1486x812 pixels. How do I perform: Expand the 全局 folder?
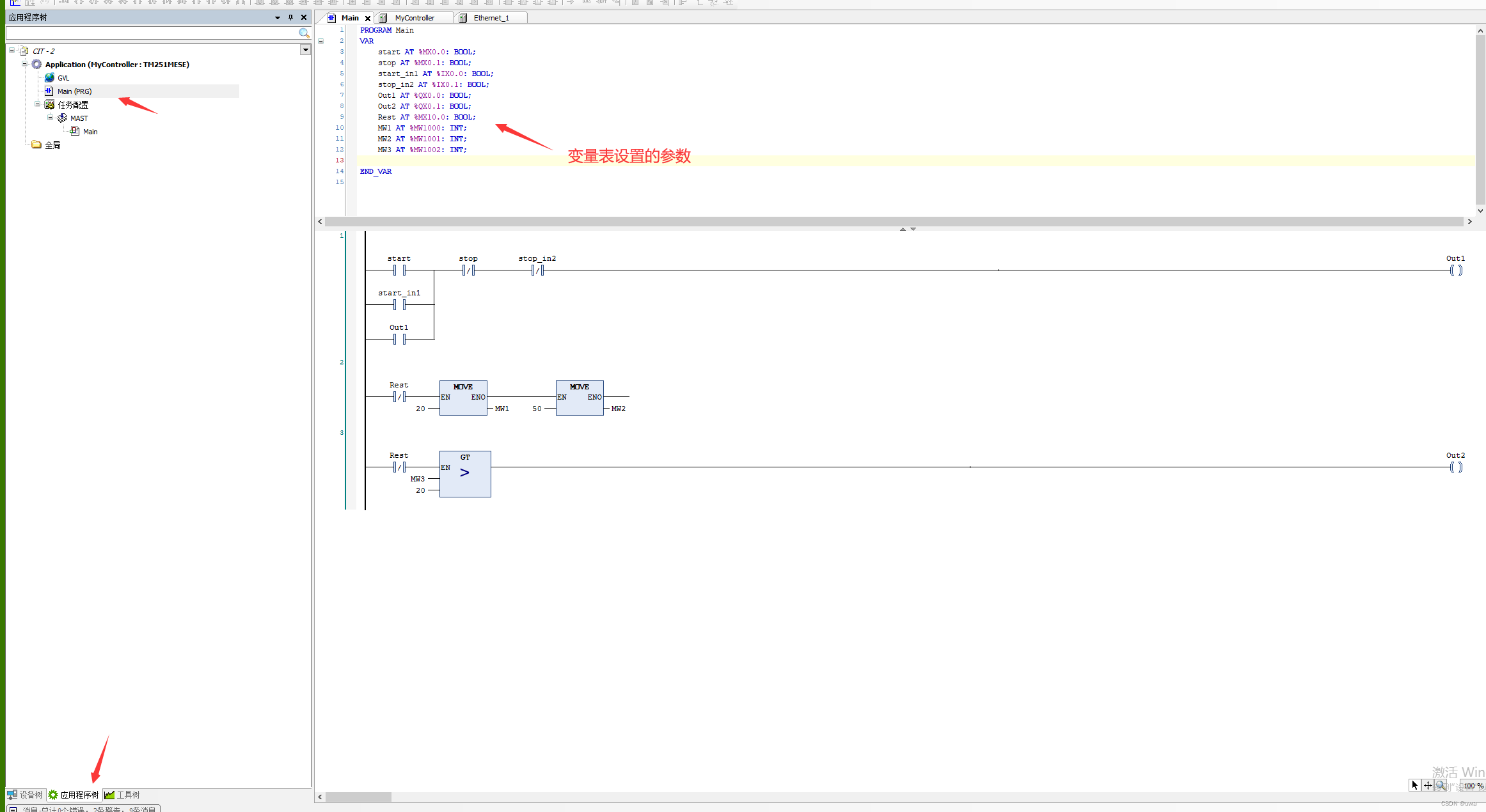(36, 144)
